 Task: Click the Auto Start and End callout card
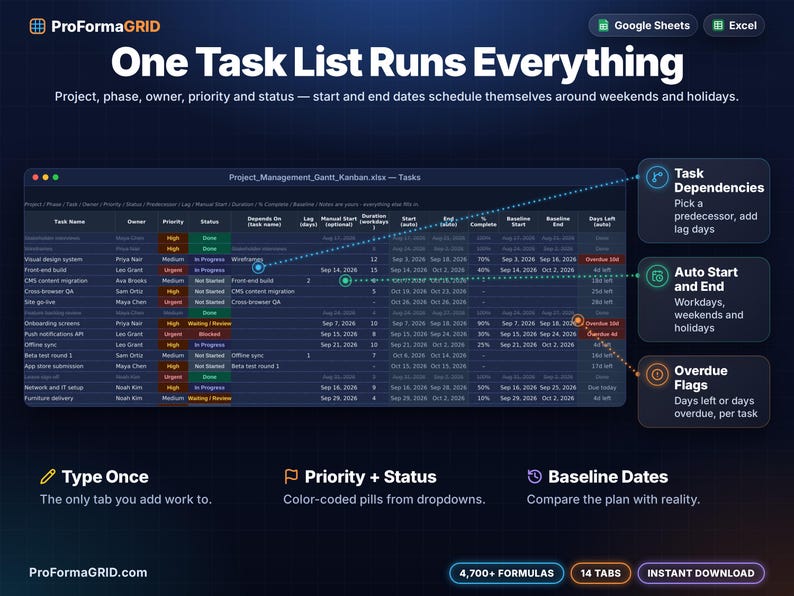[x=704, y=299]
